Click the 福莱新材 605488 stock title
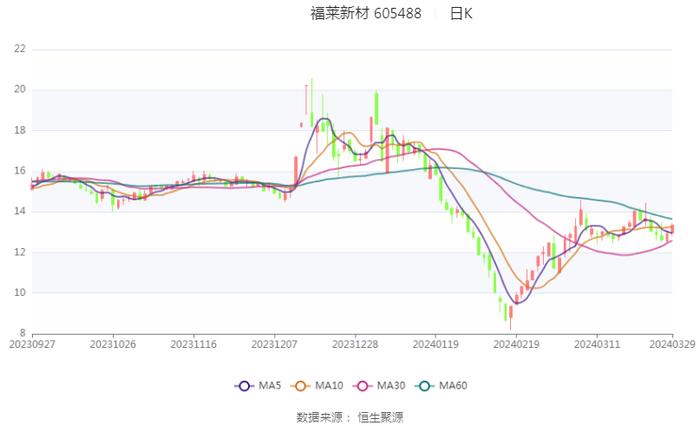The width and height of the screenshot is (700, 426). coord(365,14)
